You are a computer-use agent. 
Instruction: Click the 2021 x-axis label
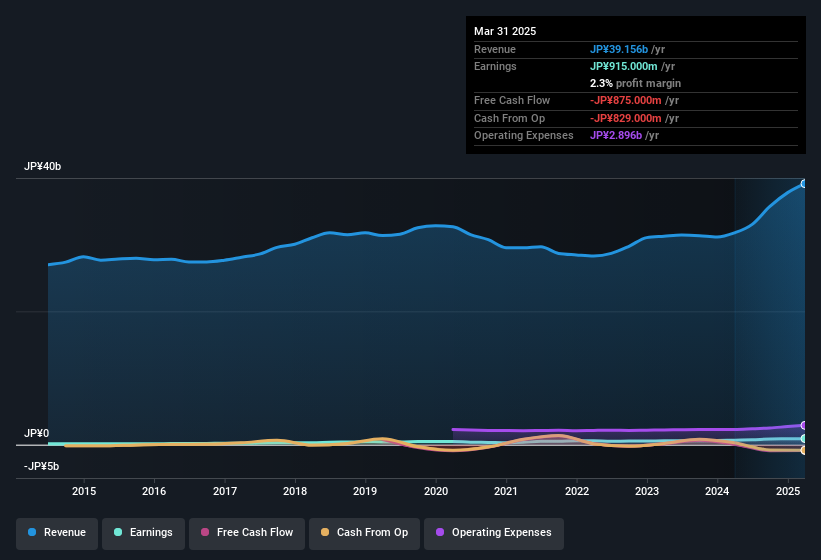(x=506, y=491)
